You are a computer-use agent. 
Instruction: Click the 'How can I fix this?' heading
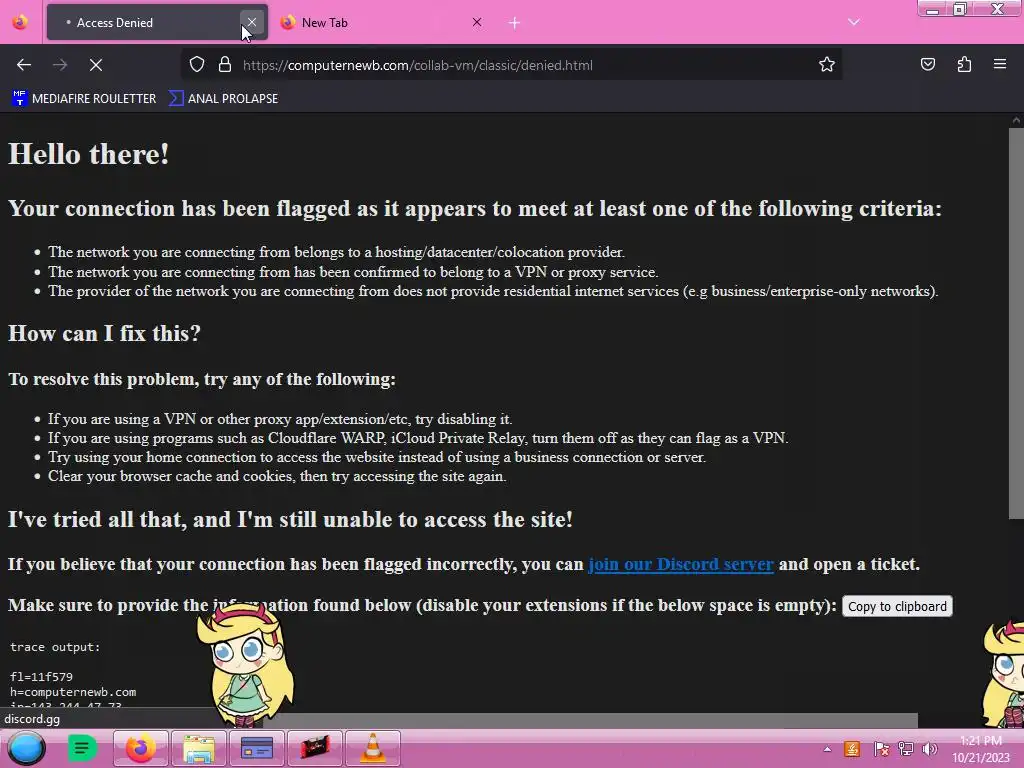104,334
